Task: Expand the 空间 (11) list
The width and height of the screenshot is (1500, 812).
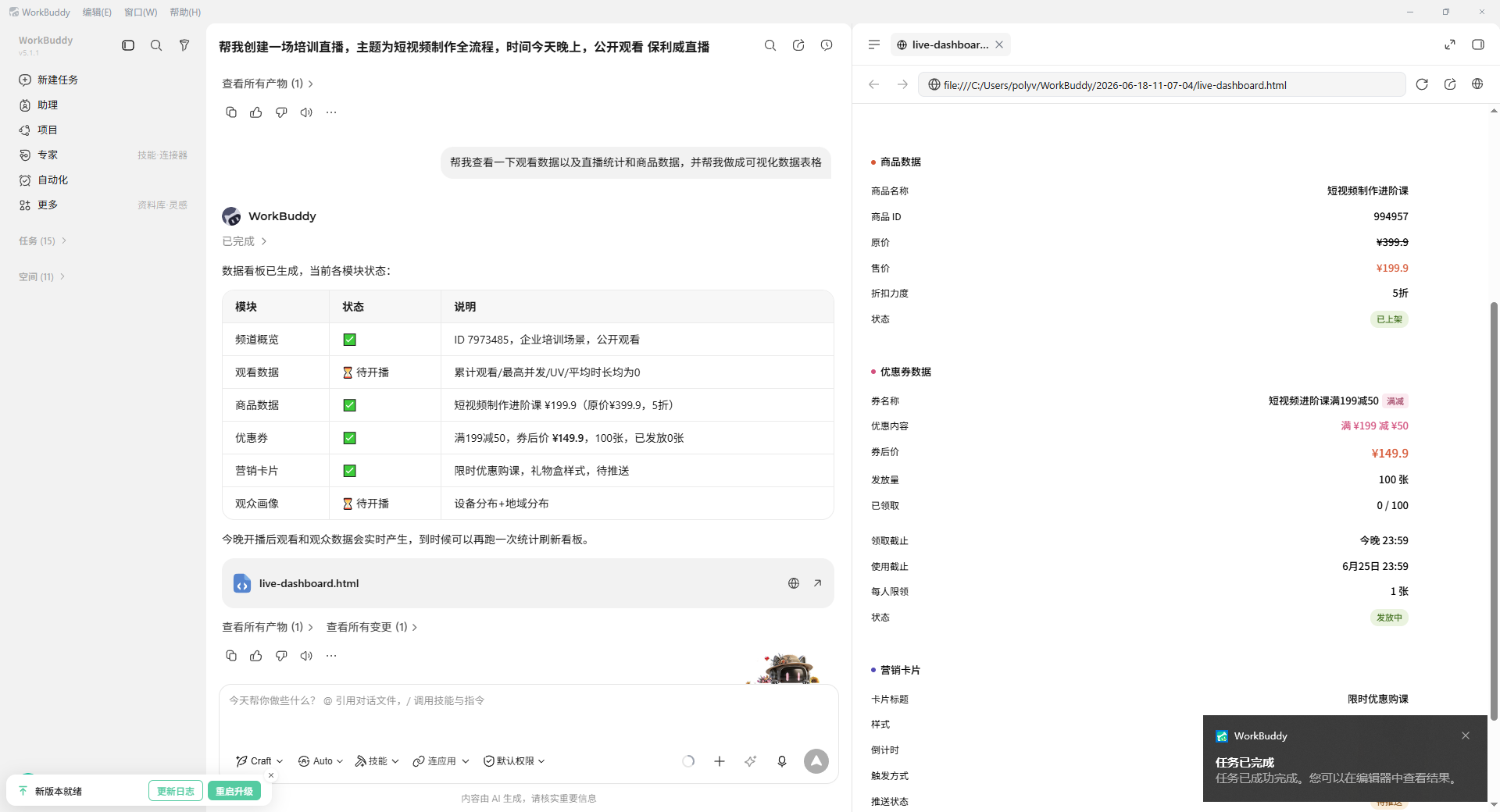Action: coord(42,276)
